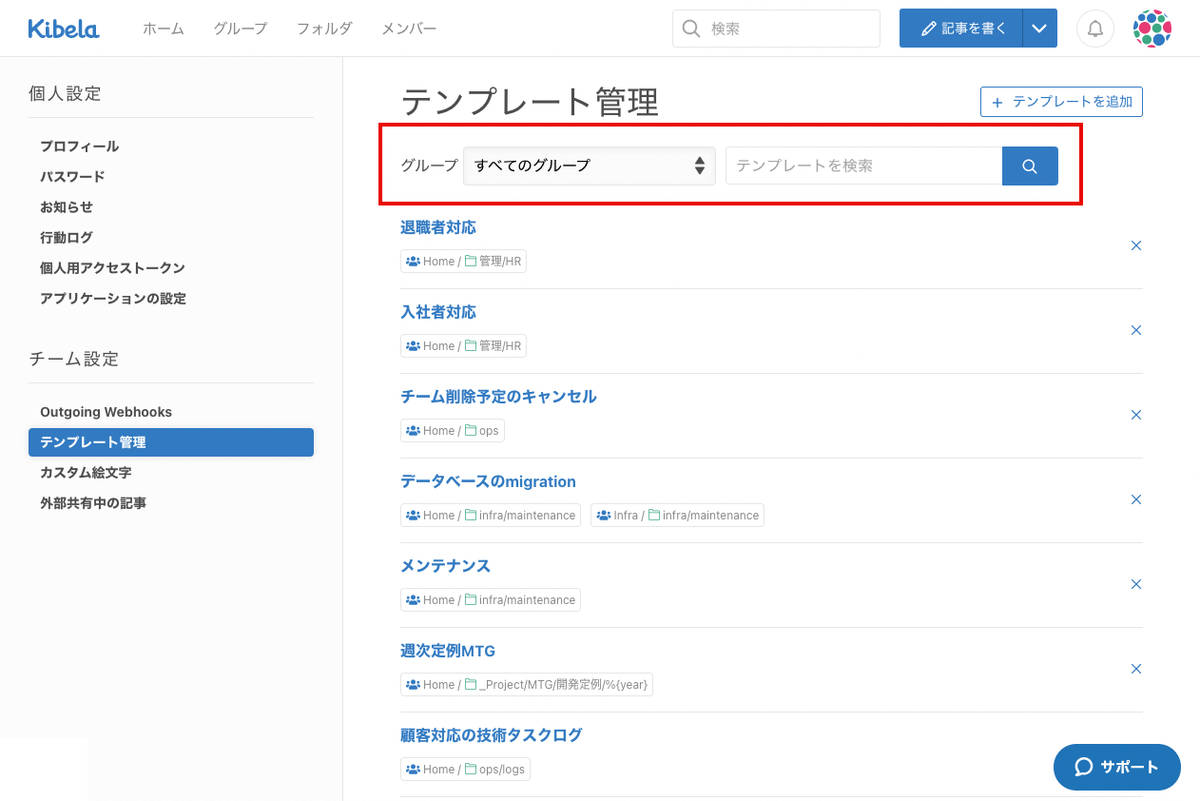Click the _Project/MTG/開発定例/%{year} folder tag

point(528,685)
